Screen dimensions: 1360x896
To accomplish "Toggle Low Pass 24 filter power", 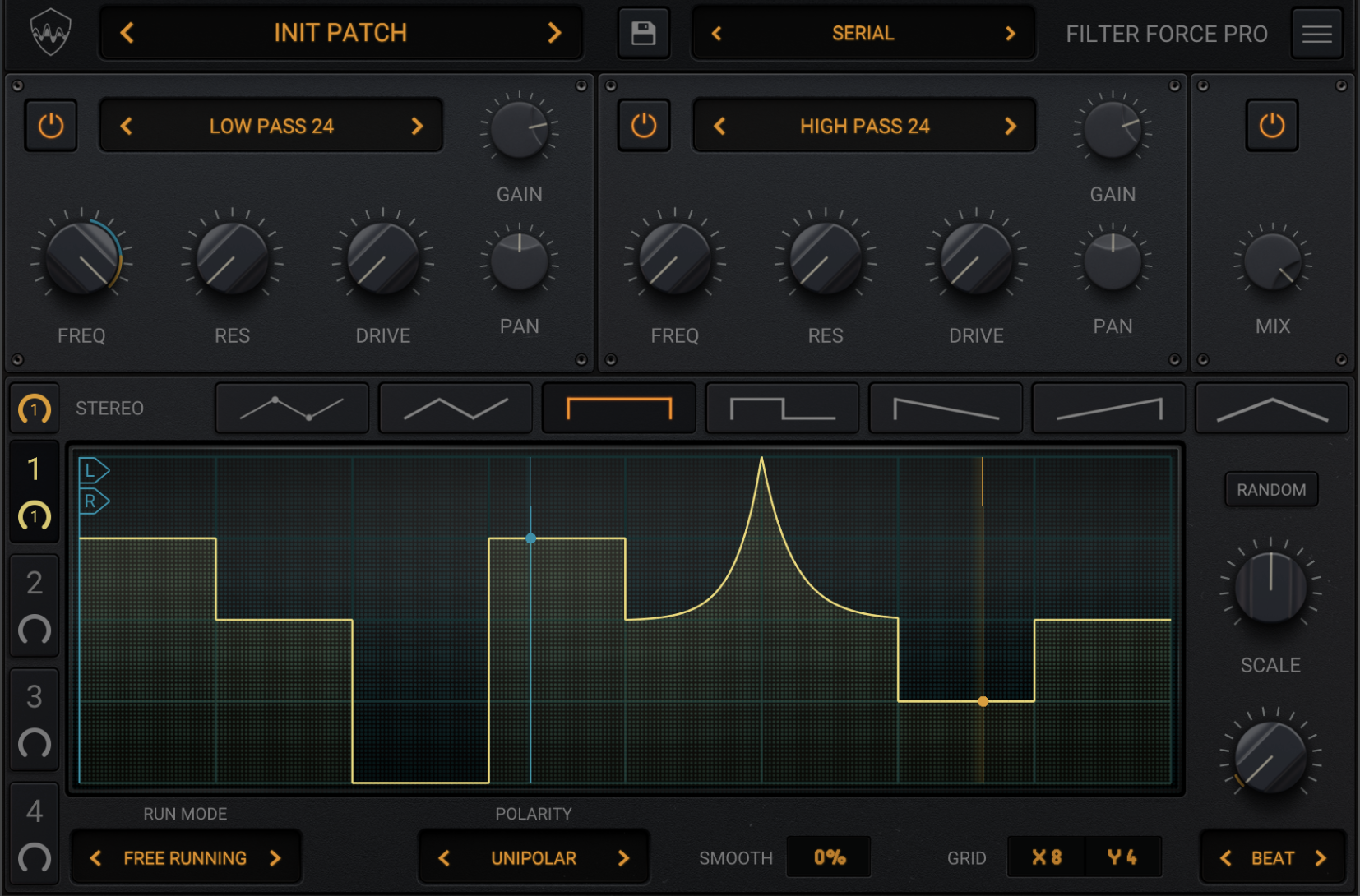I will (x=51, y=126).
